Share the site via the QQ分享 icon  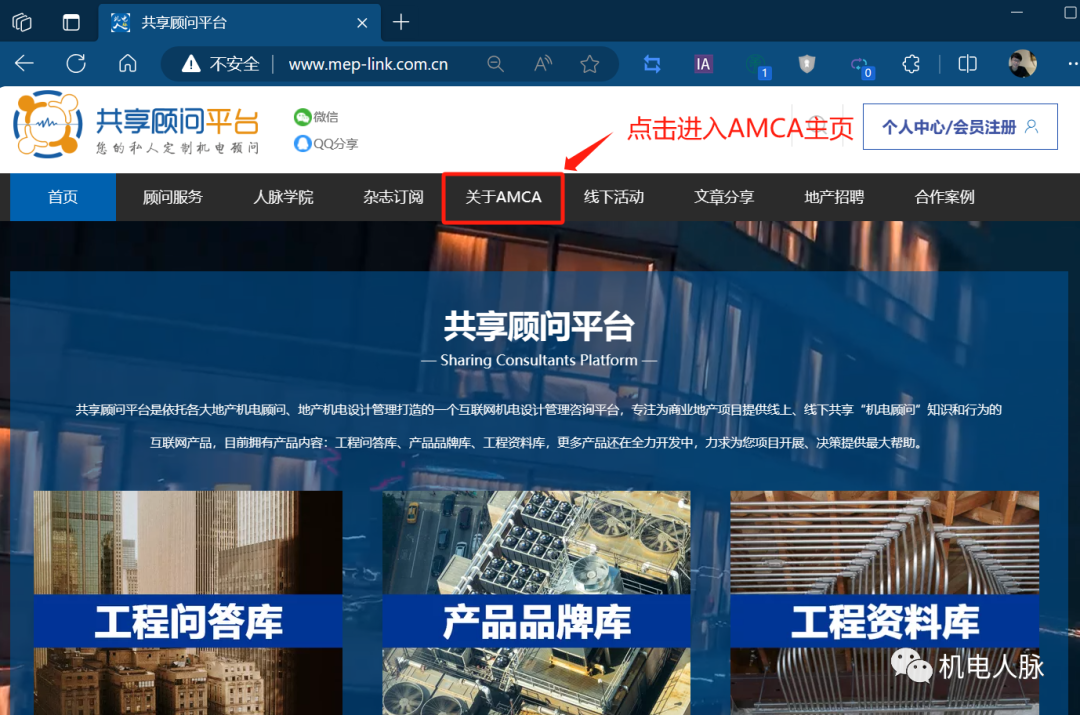point(318,143)
